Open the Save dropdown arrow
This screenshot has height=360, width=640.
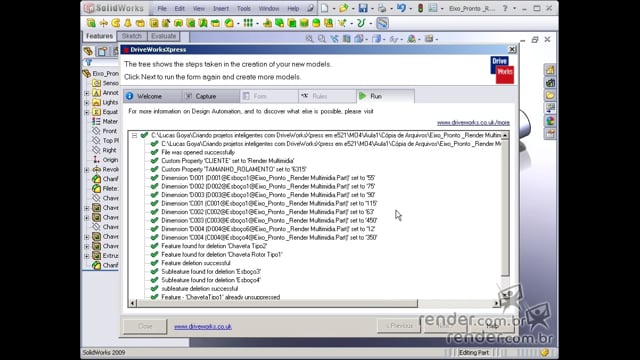point(372,9)
